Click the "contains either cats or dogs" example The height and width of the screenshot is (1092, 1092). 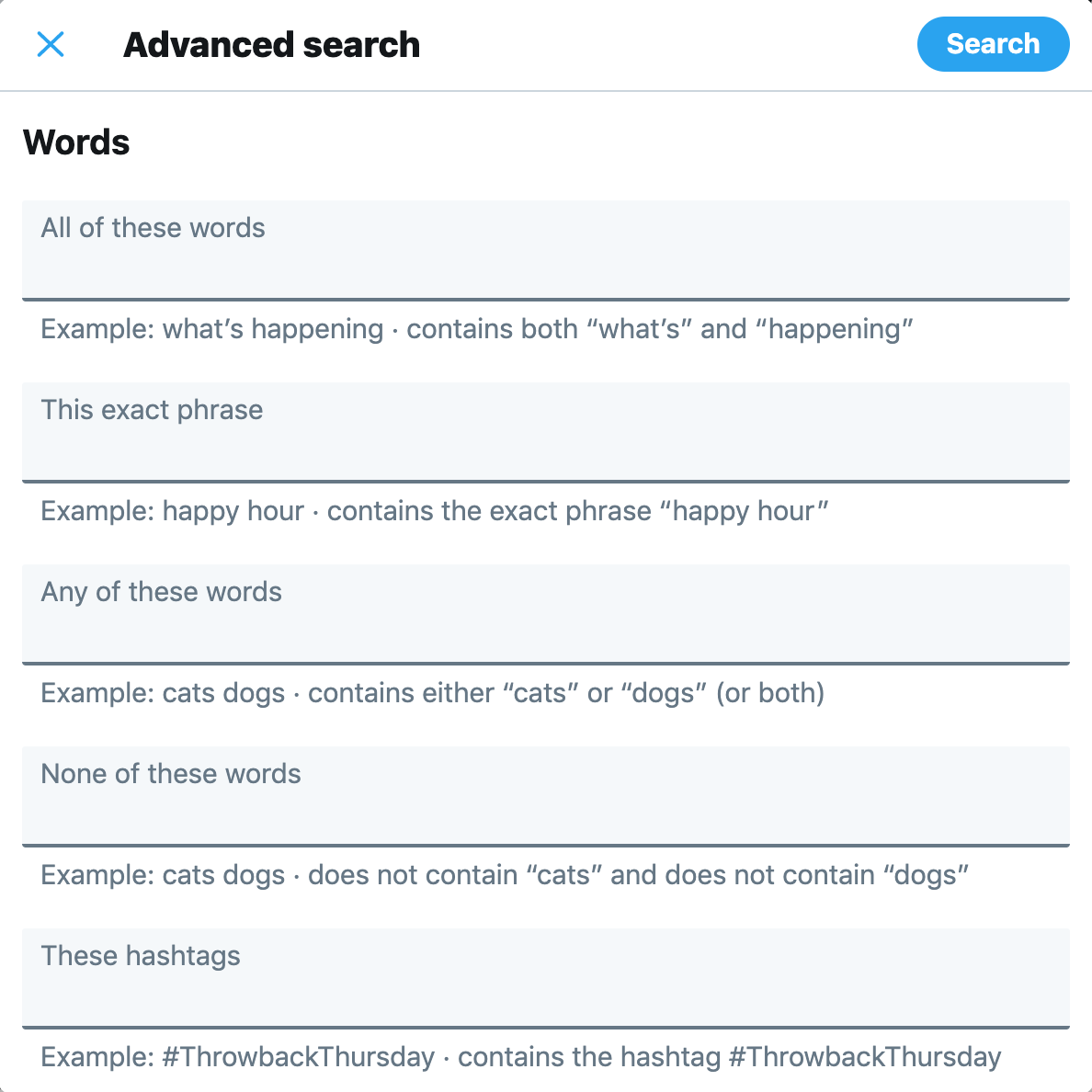point(432,693)
